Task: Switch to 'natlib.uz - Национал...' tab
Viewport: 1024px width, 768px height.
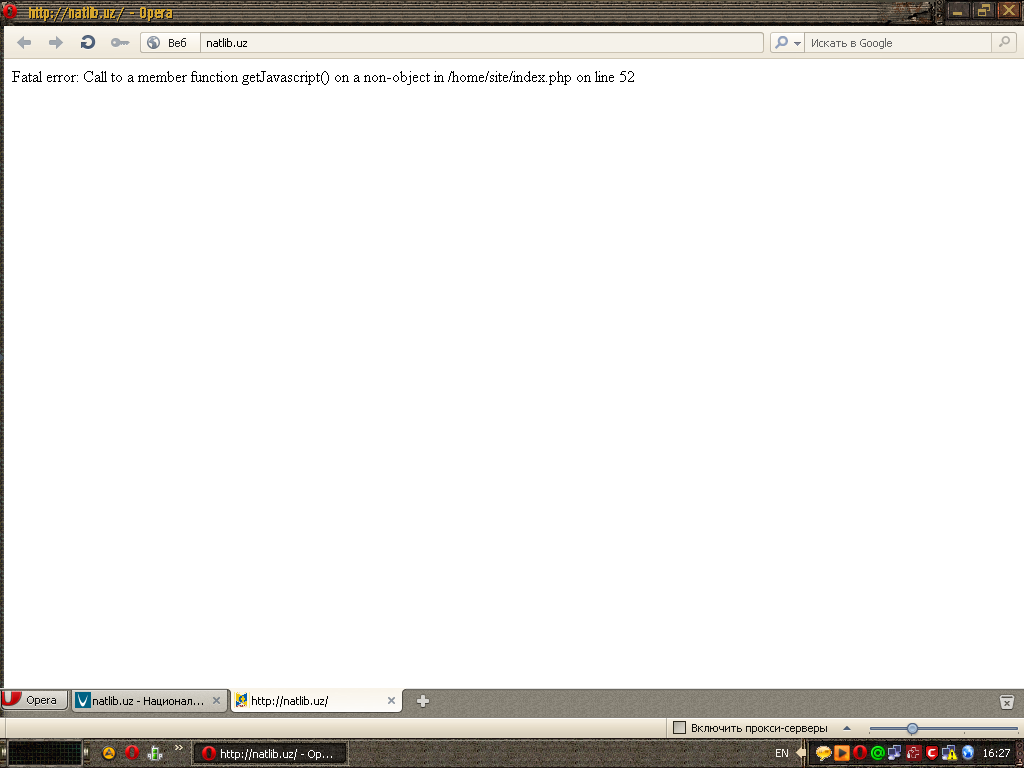Action: [140, 701]
